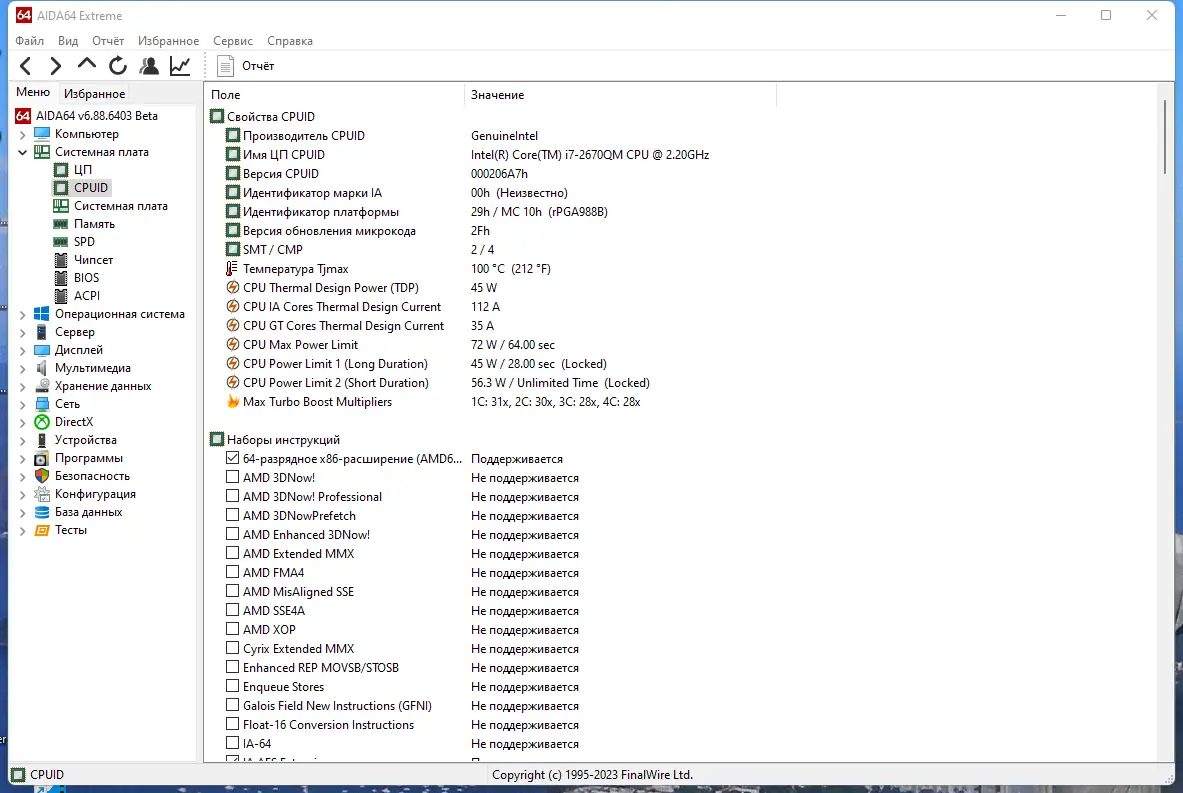Open the Избранное menu in menu bar
Viewport: 1183px width, 793px height.
[168, 41]
